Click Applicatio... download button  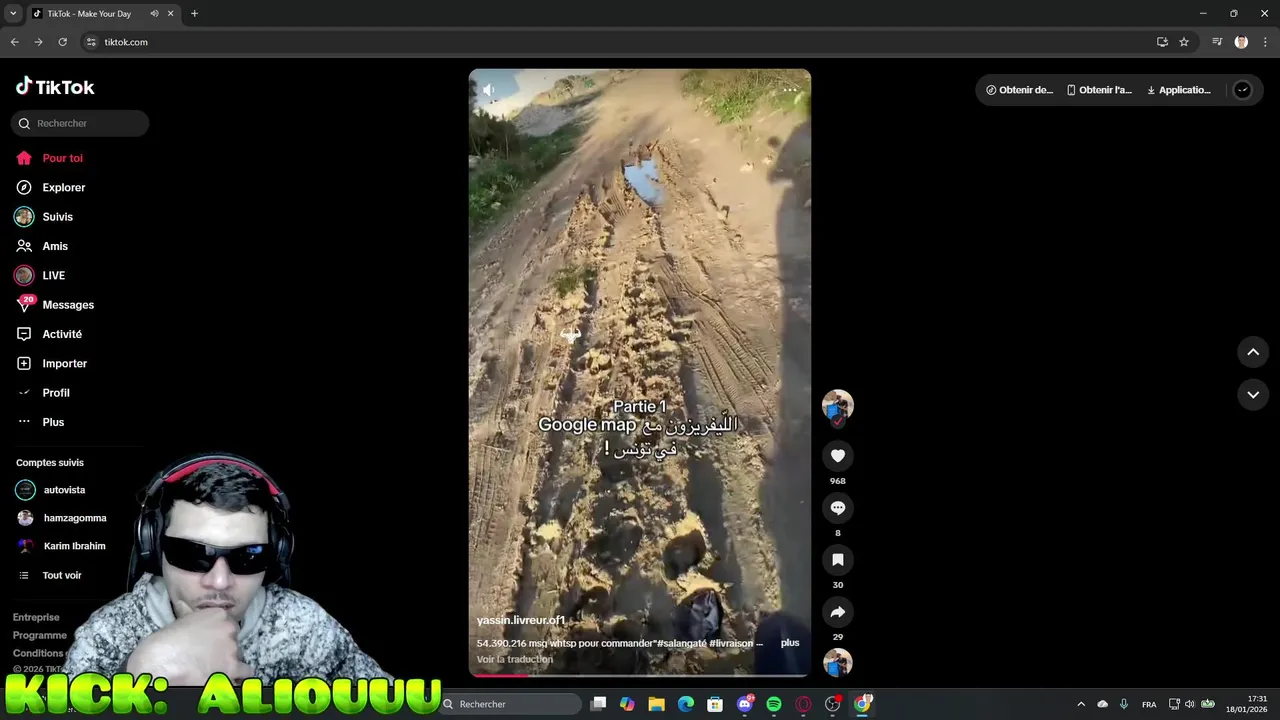pyautogui.click(x=1179, y=90)
